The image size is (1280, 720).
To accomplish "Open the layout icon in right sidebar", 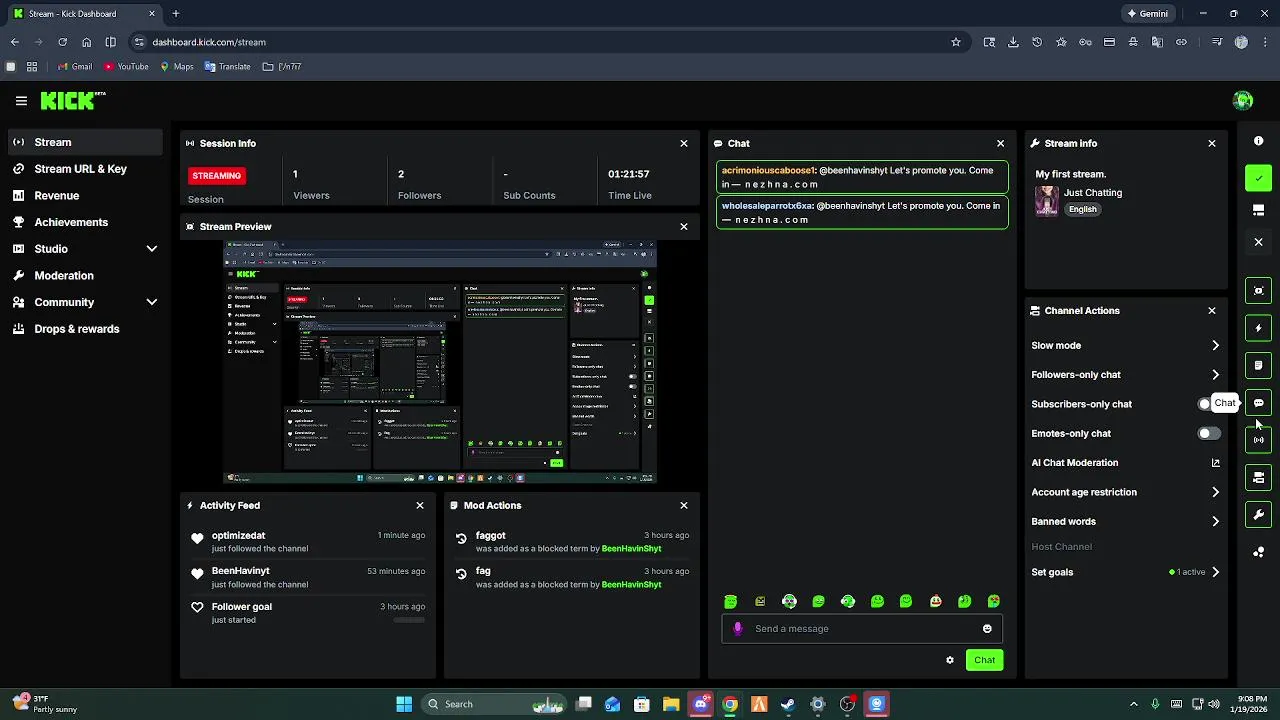I will (x=1259, y=210).
